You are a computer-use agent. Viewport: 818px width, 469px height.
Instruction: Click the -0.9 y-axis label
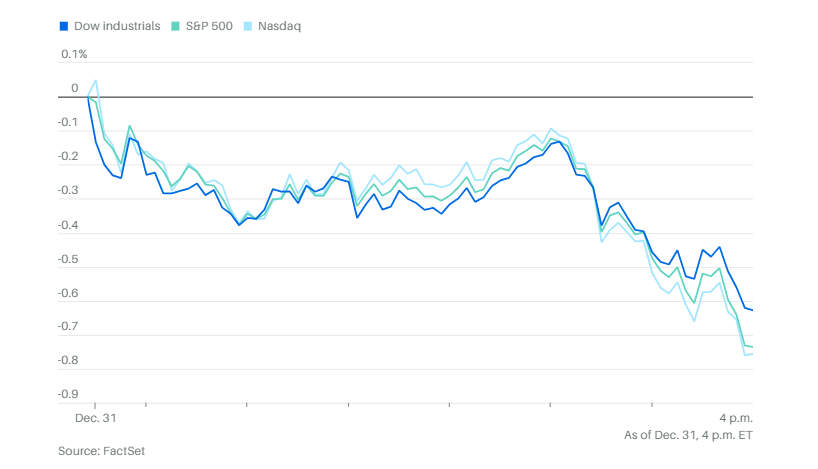[68, 395]
